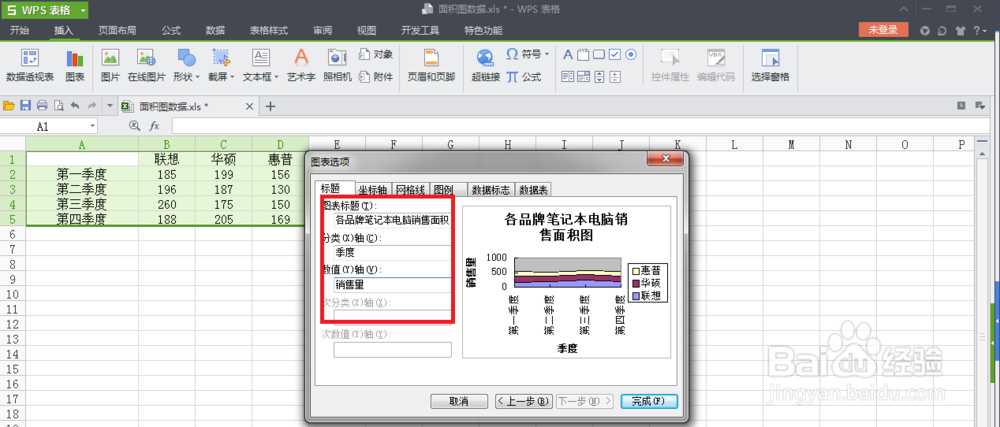Insert a scroll bar form control

coord(599,77)
